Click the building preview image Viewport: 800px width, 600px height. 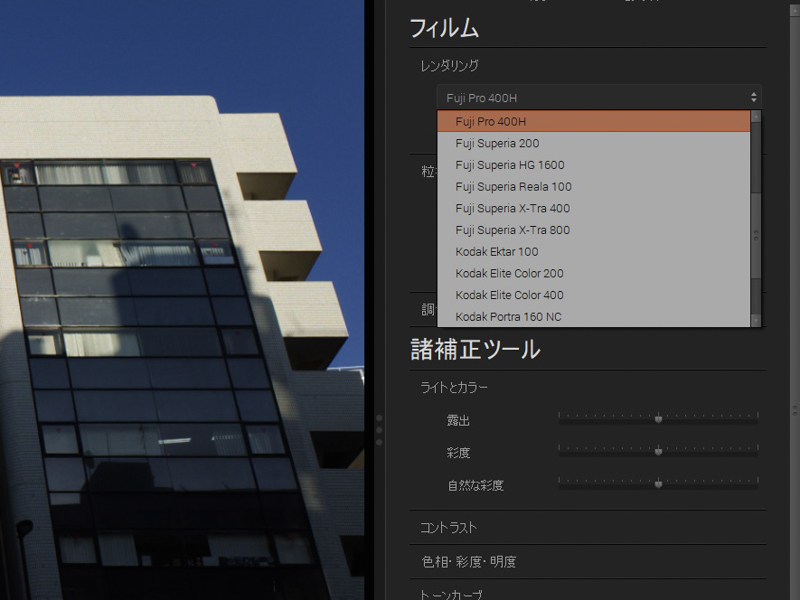pos(182,300)
